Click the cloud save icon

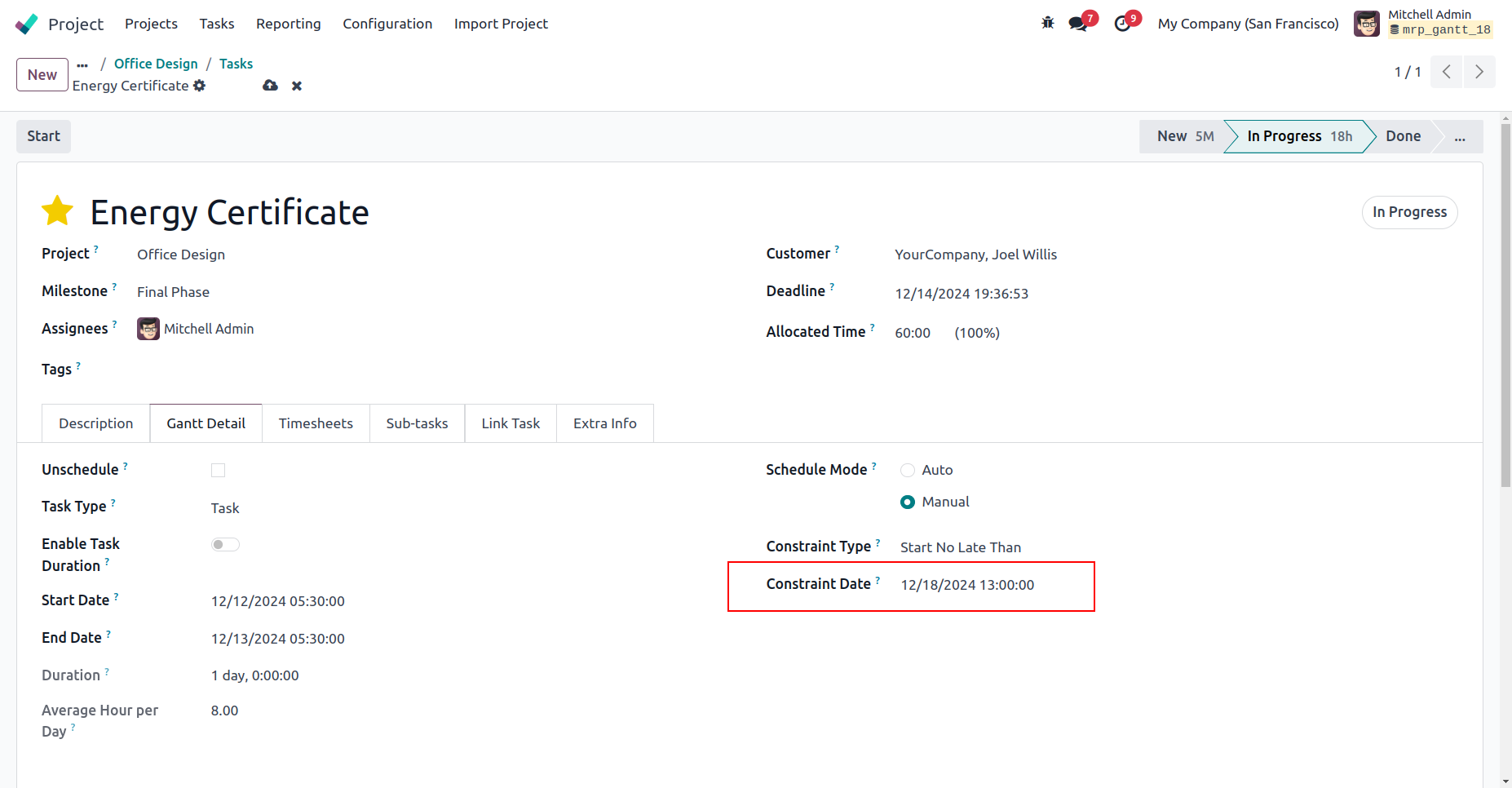270,86
